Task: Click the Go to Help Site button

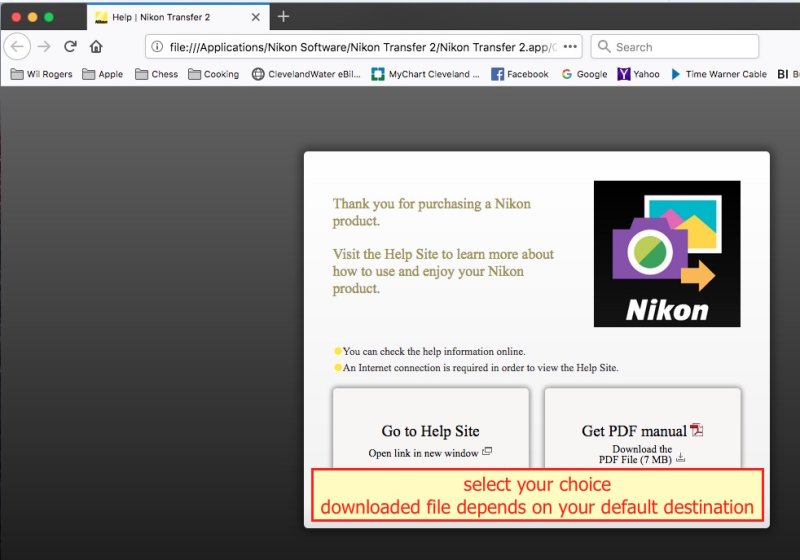Action: pyautogui.click(x=430, y=431)
